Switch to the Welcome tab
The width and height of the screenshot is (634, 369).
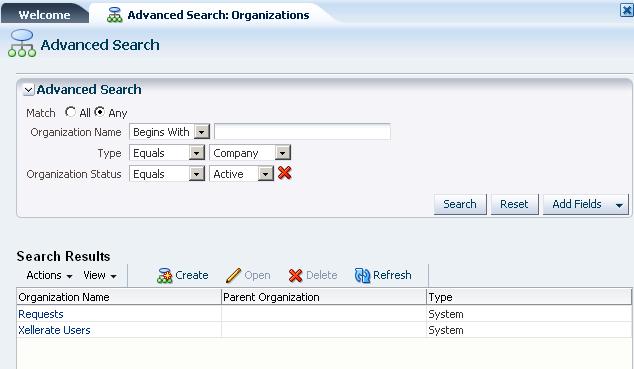coord(44,15)
